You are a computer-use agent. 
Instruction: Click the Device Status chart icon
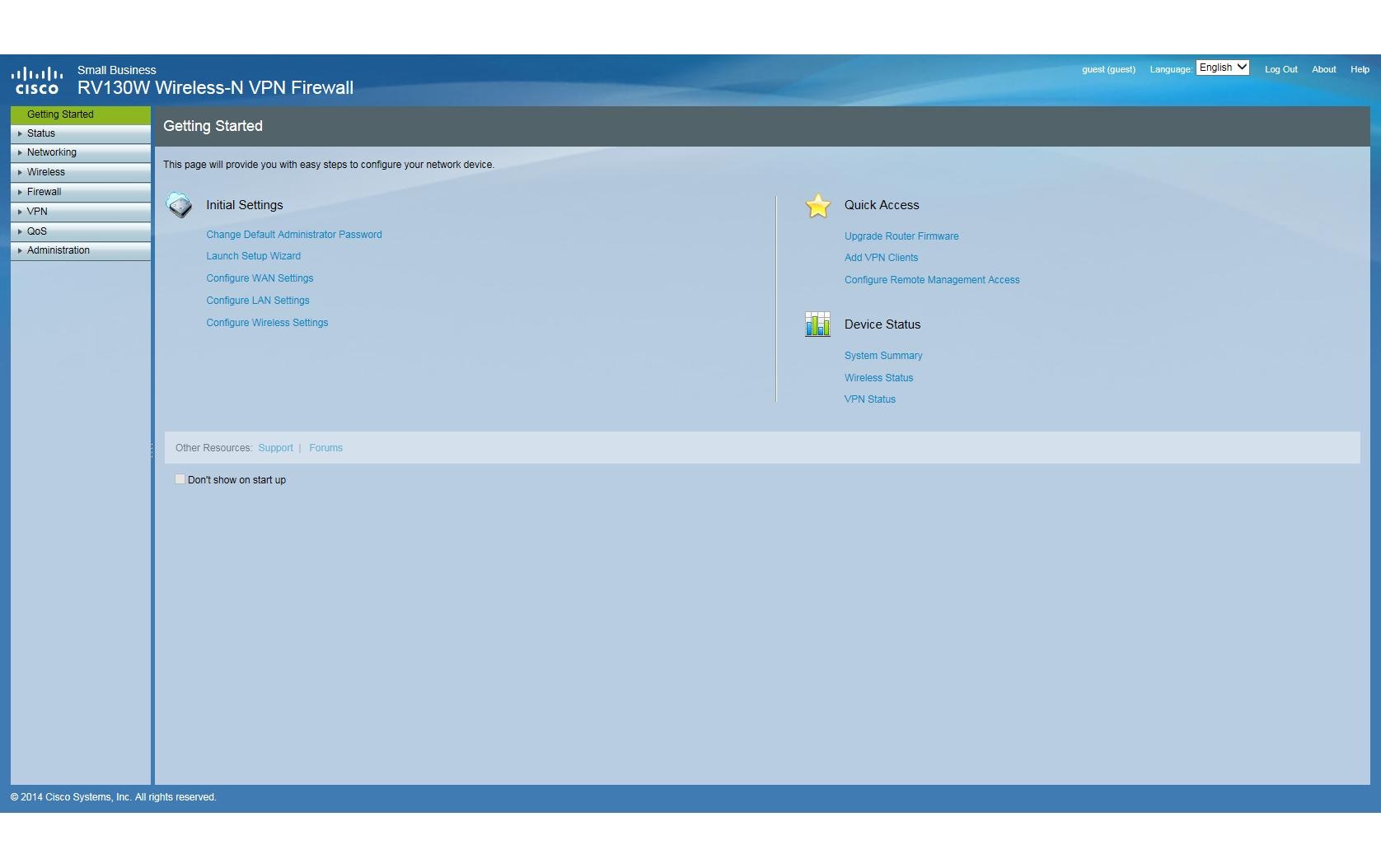click(817, 324)
